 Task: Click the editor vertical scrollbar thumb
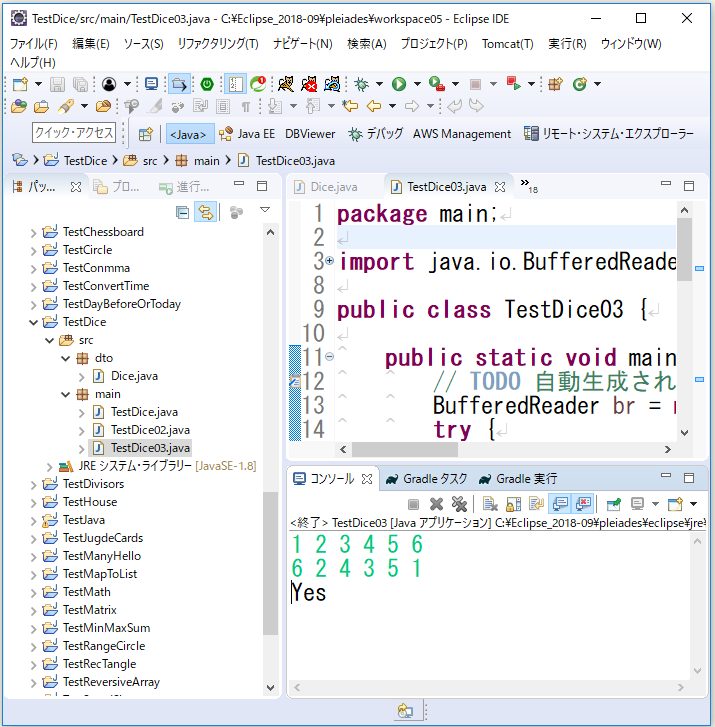coord(684,249)
